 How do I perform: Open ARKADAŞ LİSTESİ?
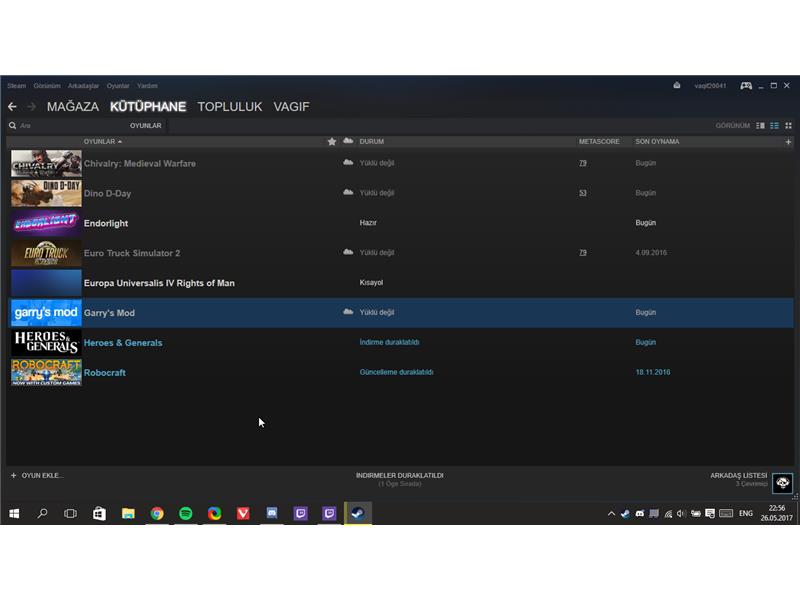point(738,476)
